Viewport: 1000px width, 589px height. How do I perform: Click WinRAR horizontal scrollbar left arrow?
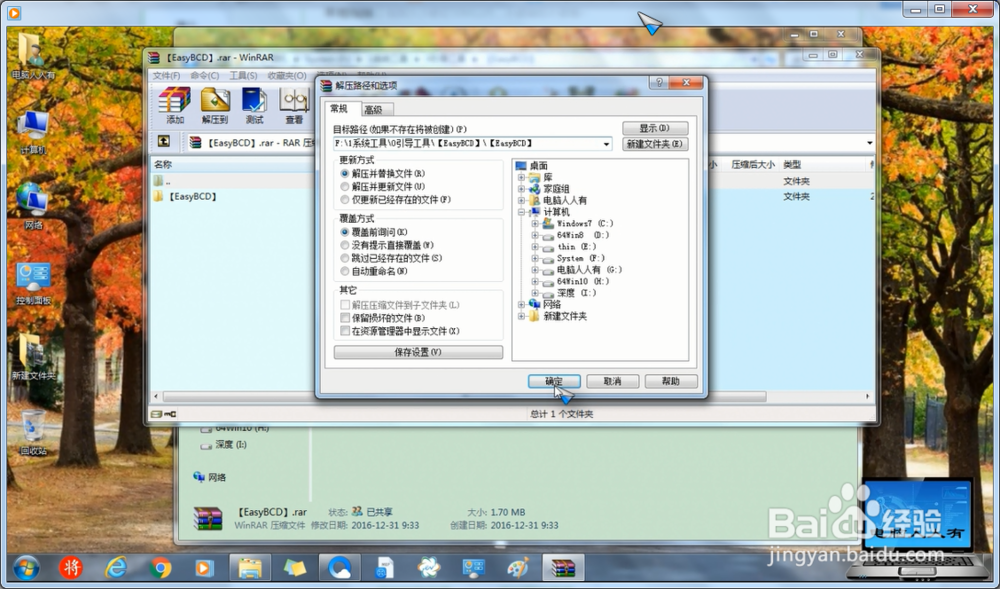[x=156, y=396]
